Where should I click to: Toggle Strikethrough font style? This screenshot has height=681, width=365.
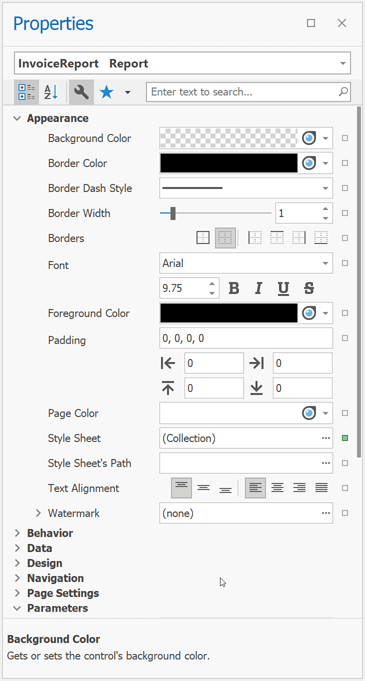(309, 288)
